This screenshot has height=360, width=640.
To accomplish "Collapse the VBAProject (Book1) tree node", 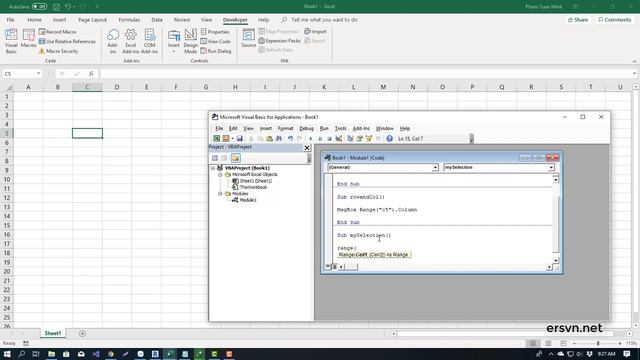I will tap(213, 168).
